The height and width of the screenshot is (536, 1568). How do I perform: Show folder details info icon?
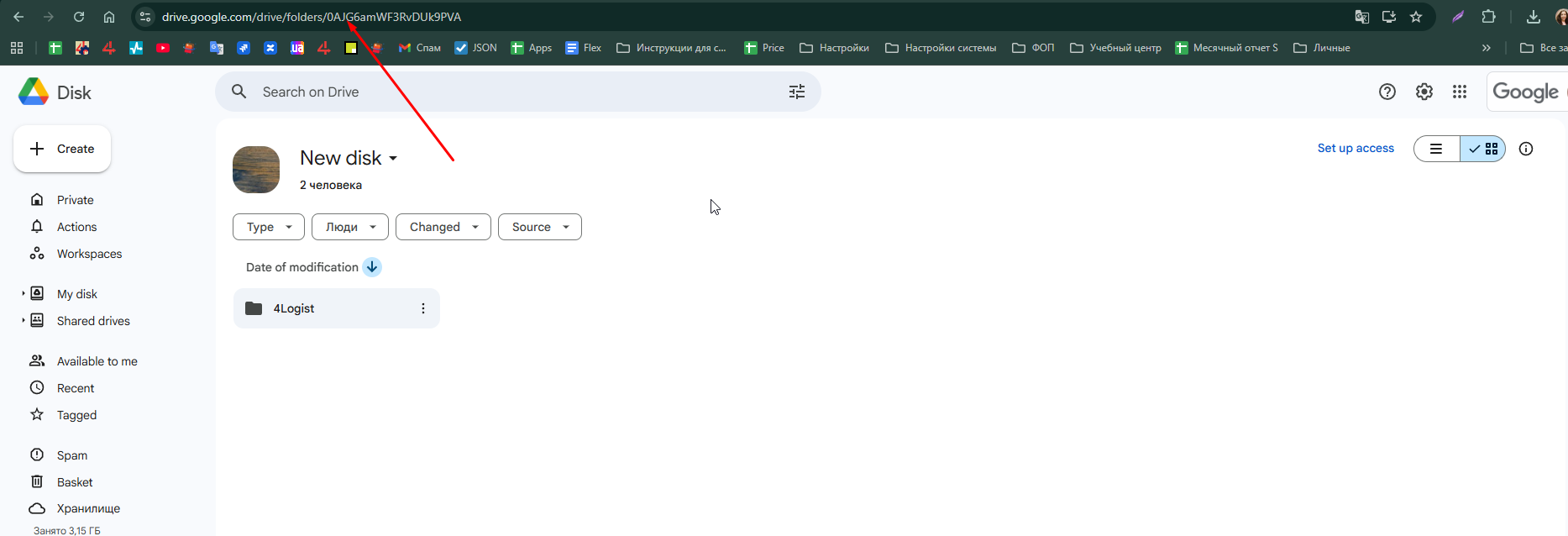pos(1526,149)
